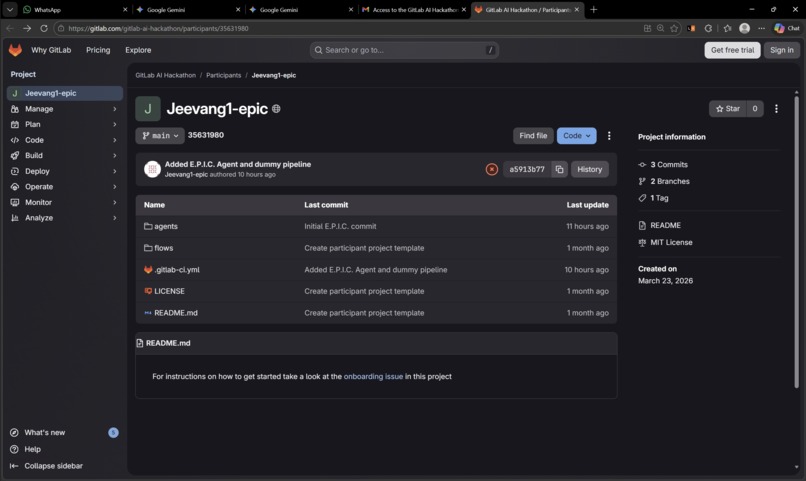Open the MIT License link
The image size is (806, 481).
[x=671, y=242]
